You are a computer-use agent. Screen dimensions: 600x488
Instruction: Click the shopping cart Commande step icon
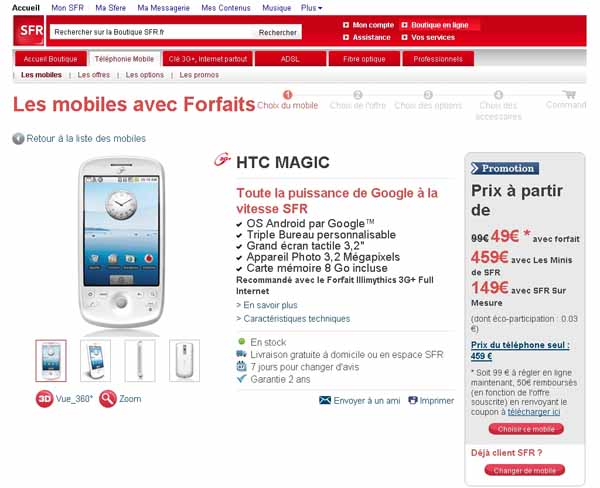coord(569,94)
